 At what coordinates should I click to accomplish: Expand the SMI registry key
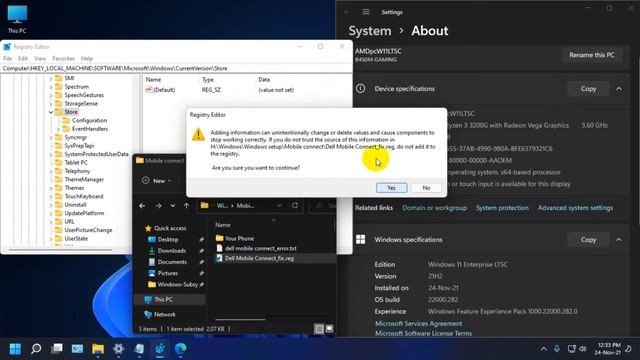[51, 78]
